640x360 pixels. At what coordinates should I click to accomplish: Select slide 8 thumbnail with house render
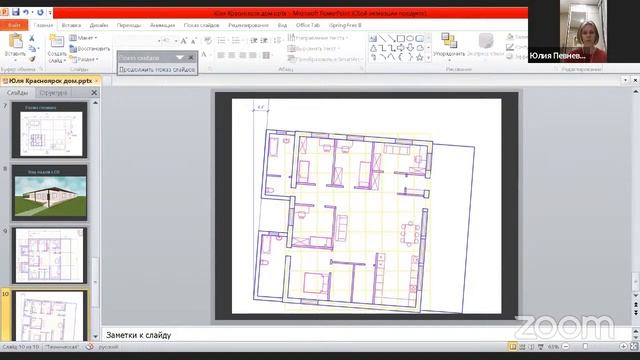[49, 193]
